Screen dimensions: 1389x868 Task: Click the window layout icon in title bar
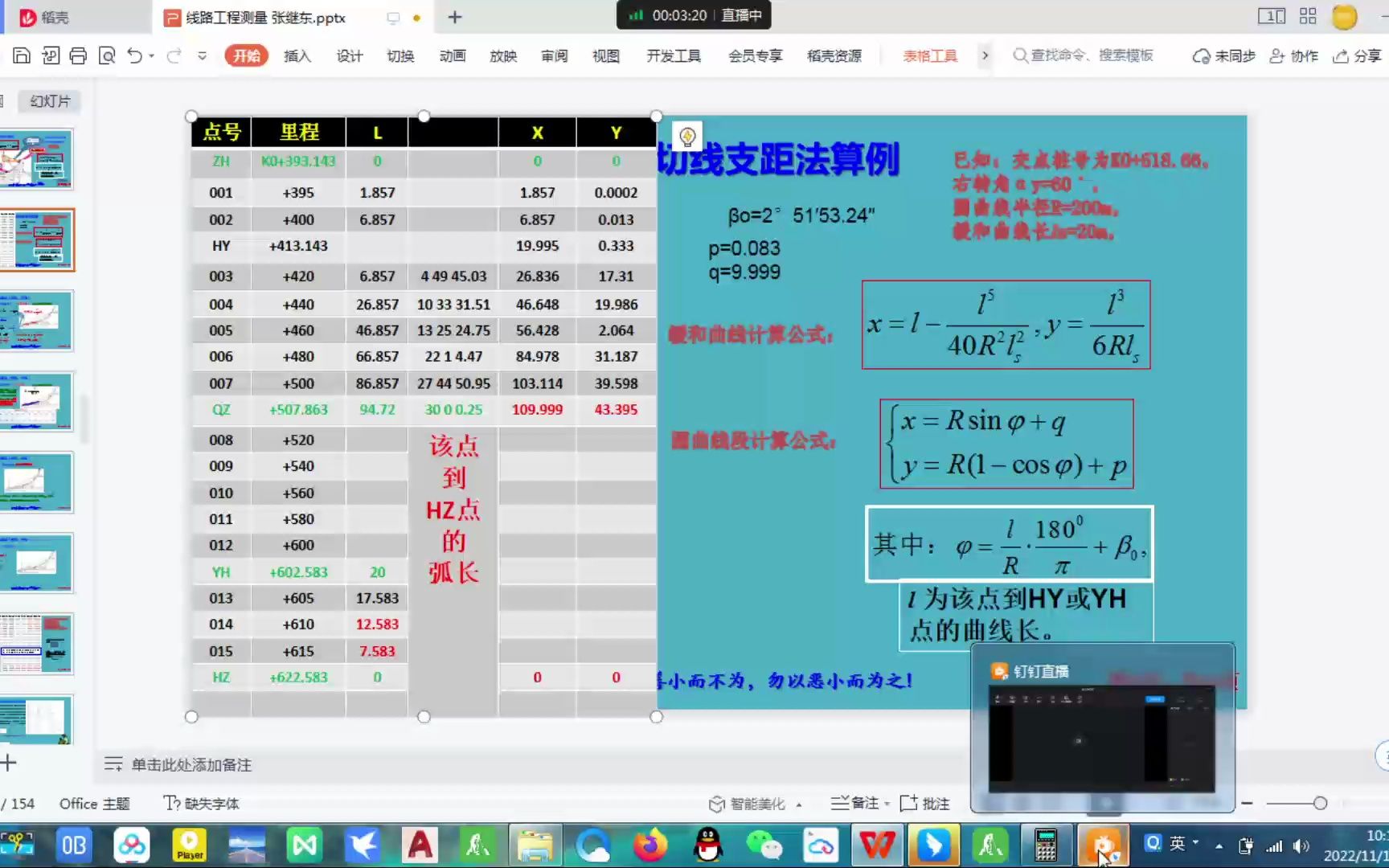coord(1272,16)
